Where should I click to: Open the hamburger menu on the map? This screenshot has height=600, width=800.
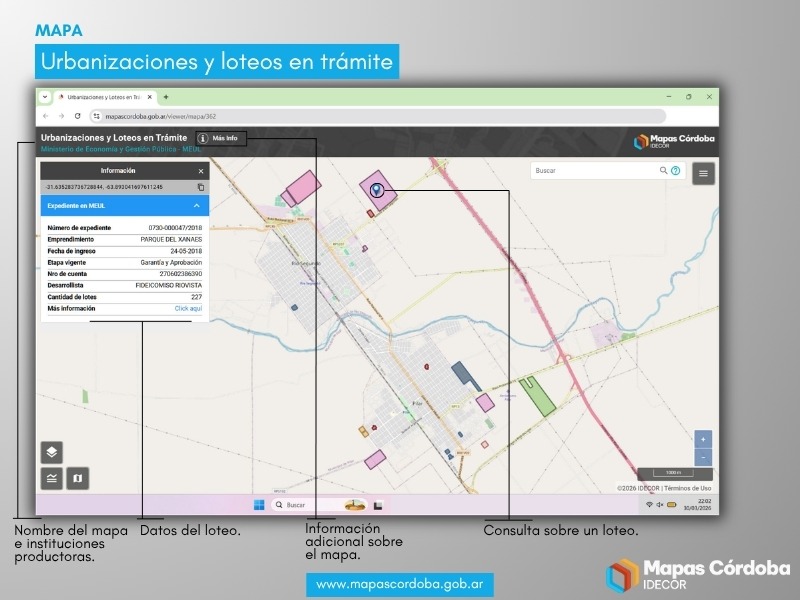coord(704,173)
